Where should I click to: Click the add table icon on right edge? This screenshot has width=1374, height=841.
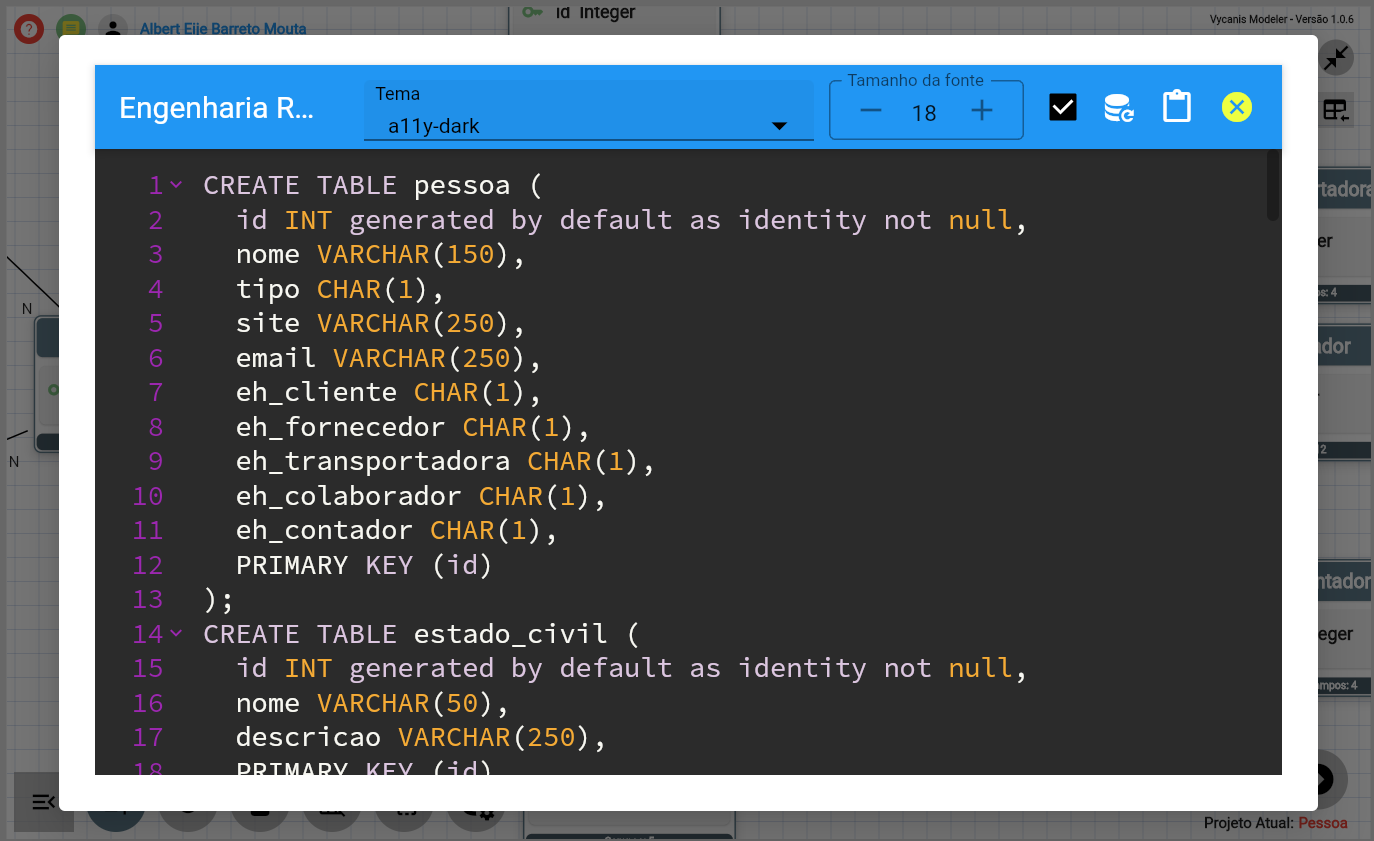click(1336, 111)
